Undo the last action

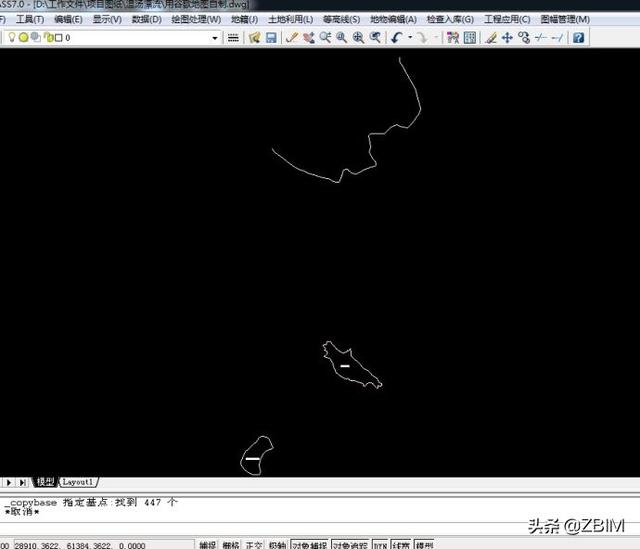click(x=396, y=38)
